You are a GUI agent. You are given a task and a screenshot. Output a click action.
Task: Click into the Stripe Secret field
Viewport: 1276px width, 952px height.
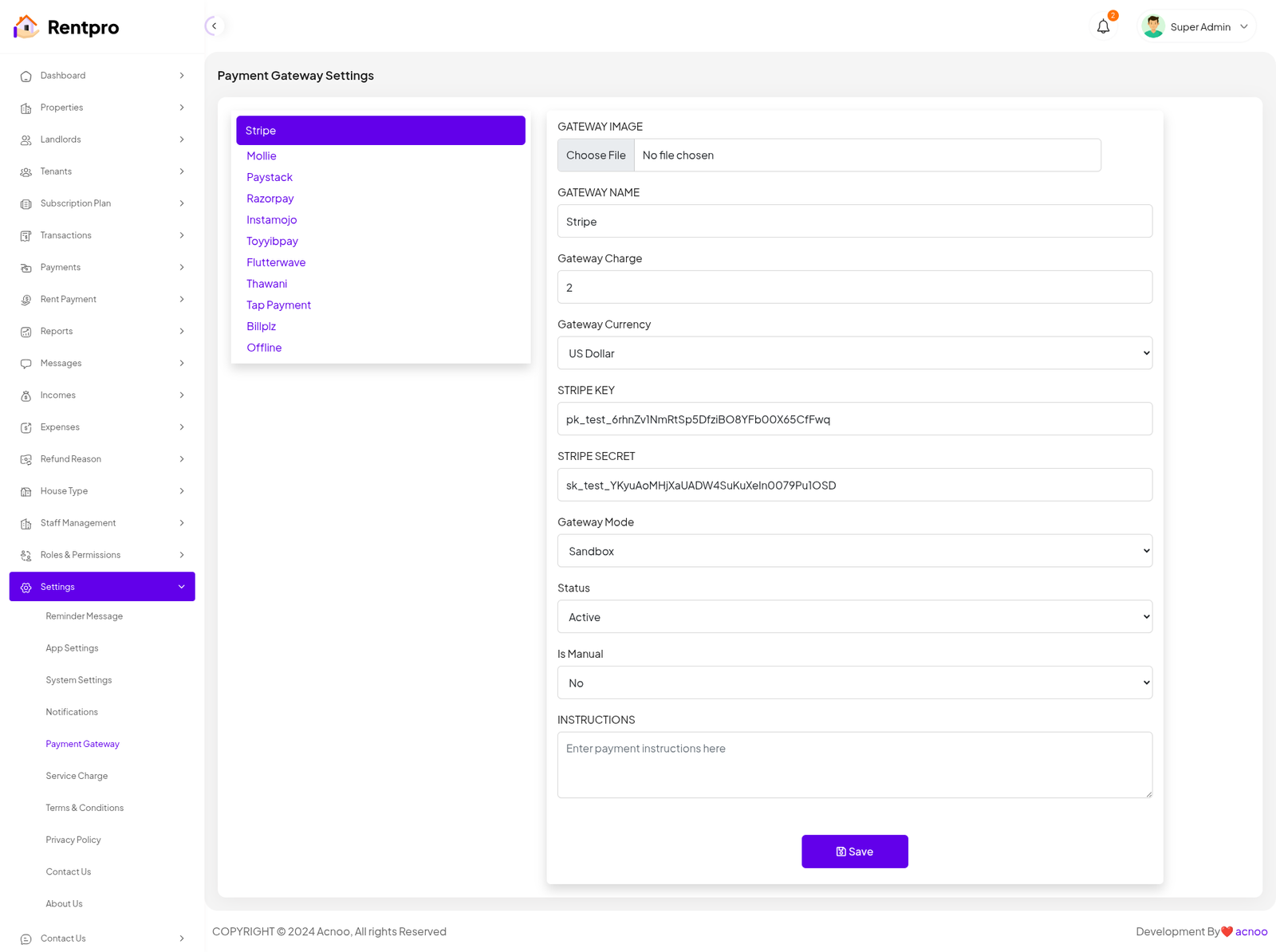click(x=854, y=486)
